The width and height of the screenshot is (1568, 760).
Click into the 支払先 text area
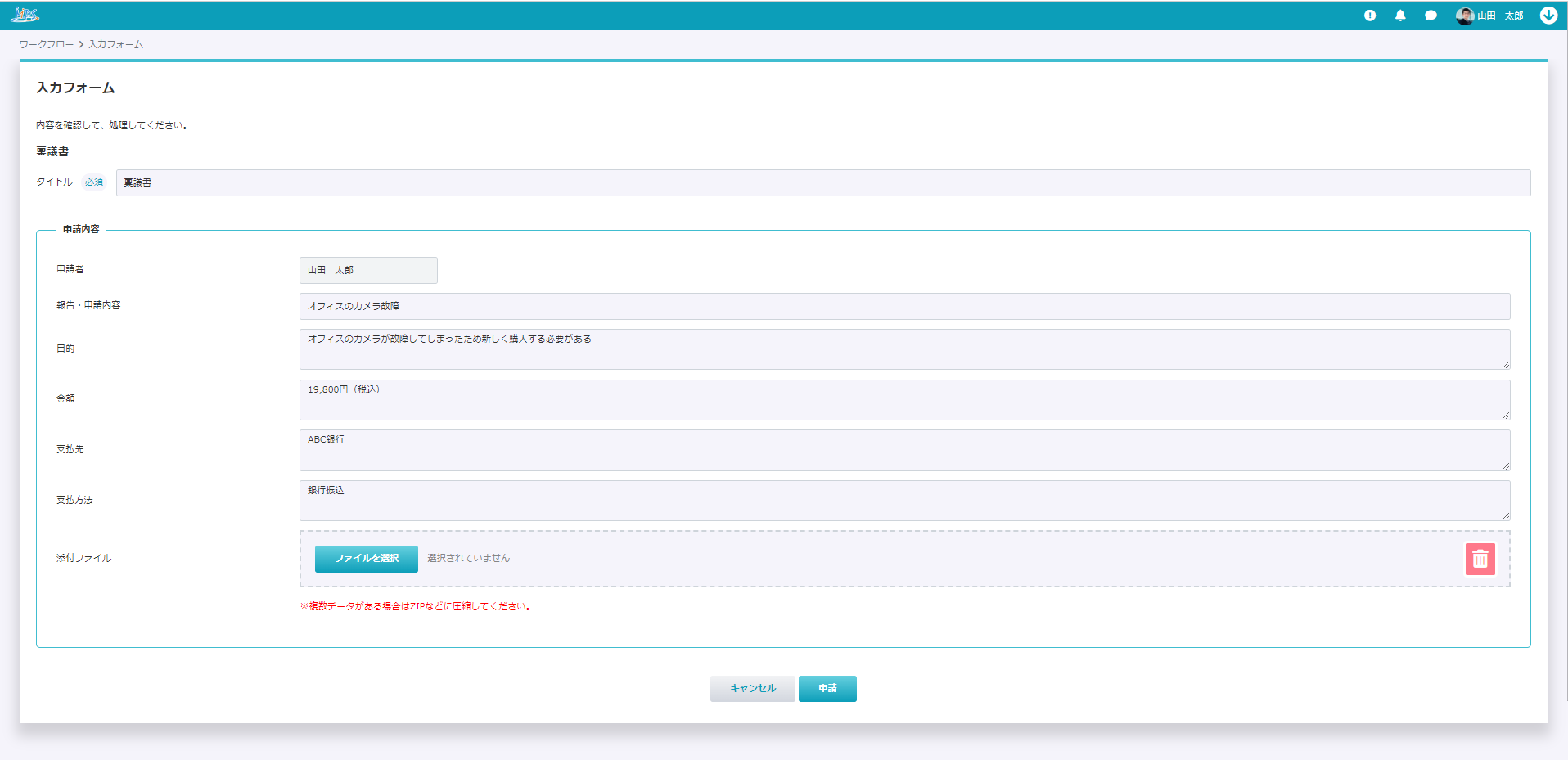(x=904, y=450)
